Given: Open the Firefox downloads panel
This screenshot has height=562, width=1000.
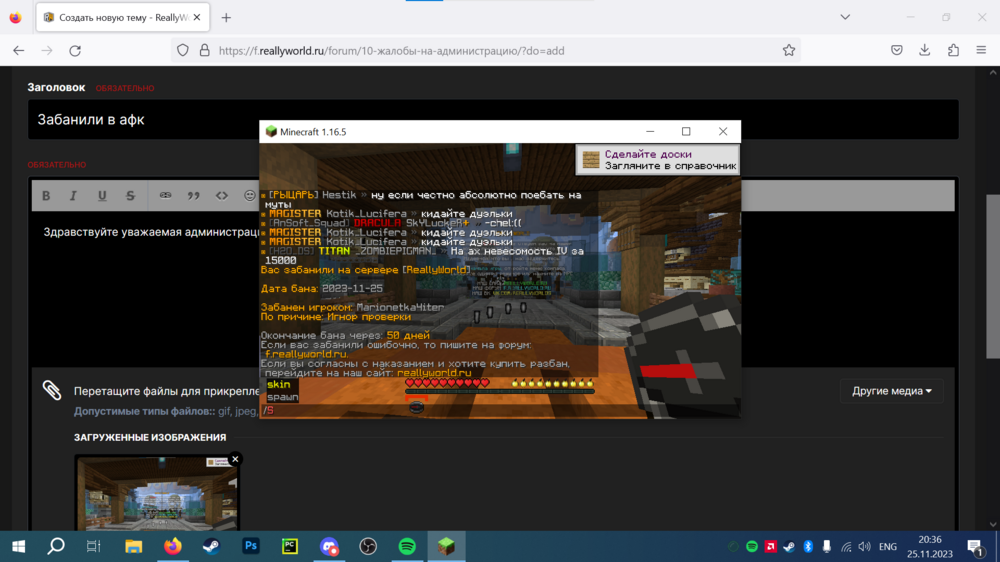Looking at the screenshot, I should pos(925,50).
